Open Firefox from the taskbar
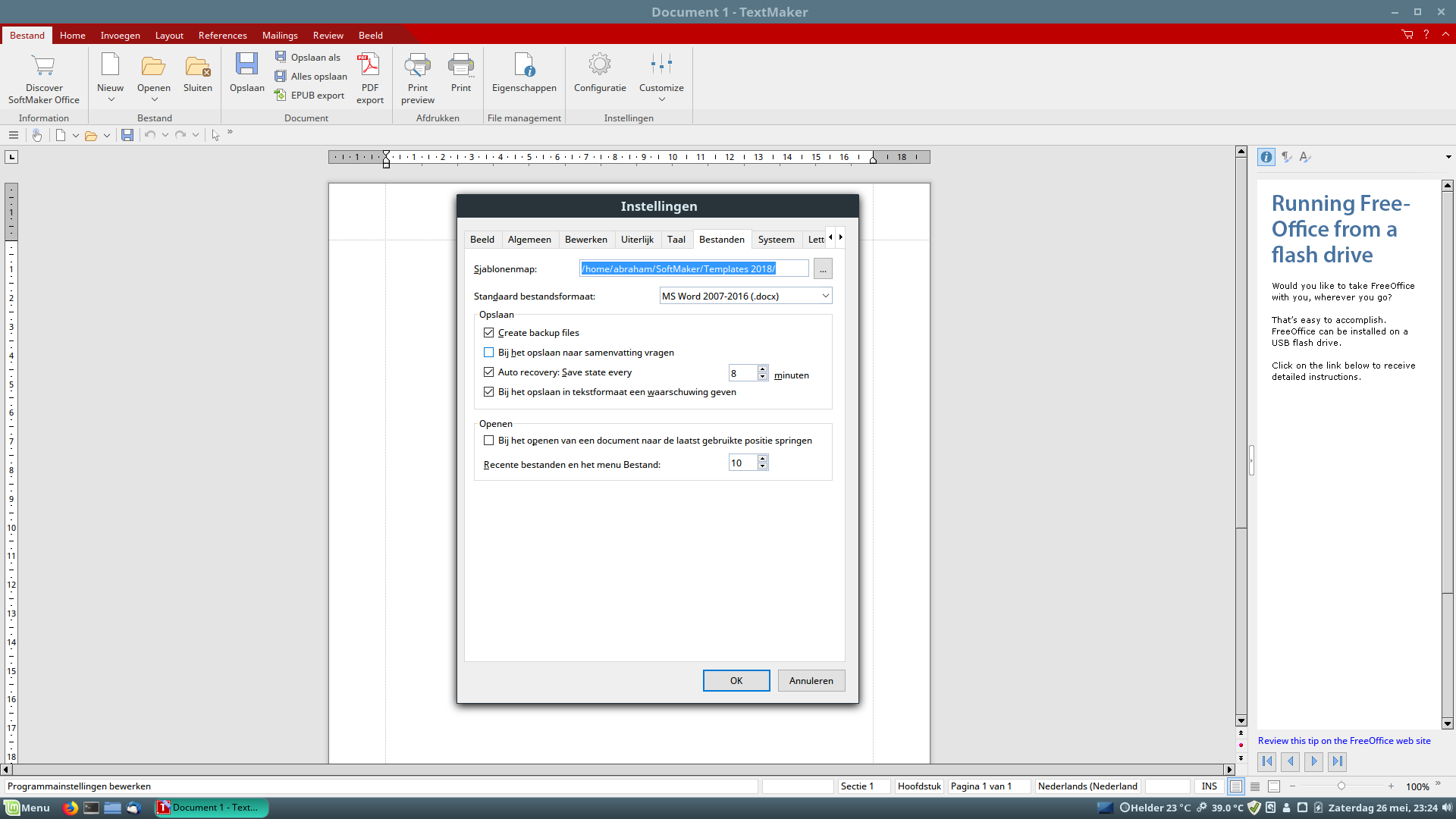The image size is (1456, 819). point(70,808)
